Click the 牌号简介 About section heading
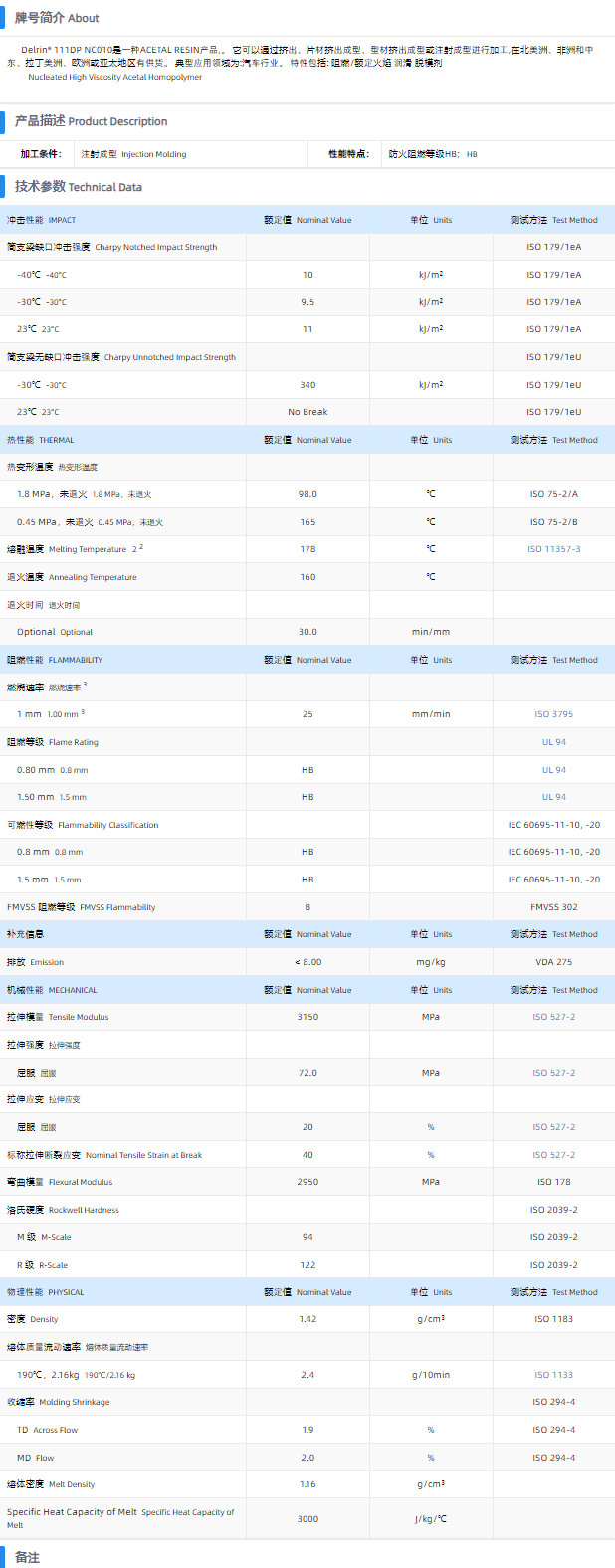The height and width of the screenshot is (1568, 615). tap(56, 18)
